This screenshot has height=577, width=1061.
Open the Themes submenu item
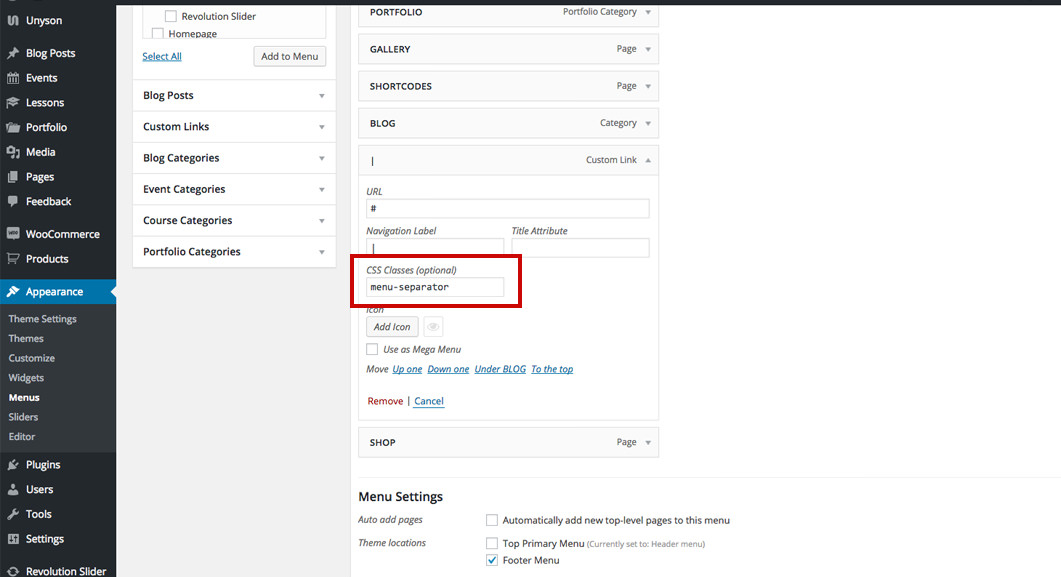pos(26,338)
